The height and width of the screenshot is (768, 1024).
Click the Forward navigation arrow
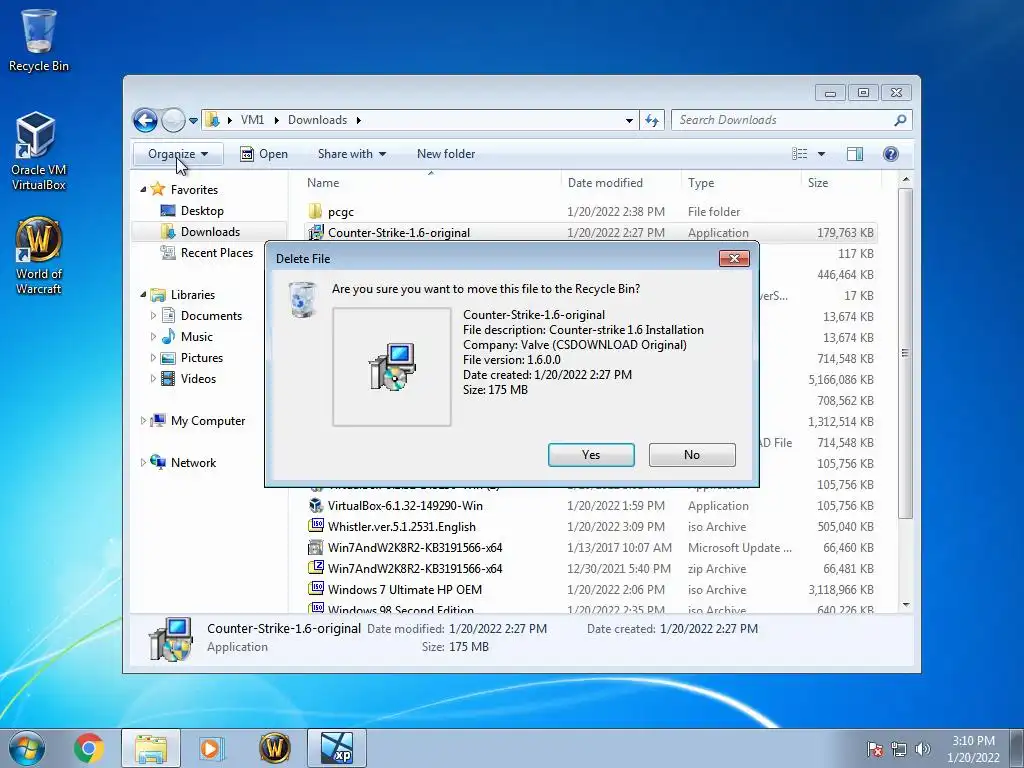tap(173, 120)
